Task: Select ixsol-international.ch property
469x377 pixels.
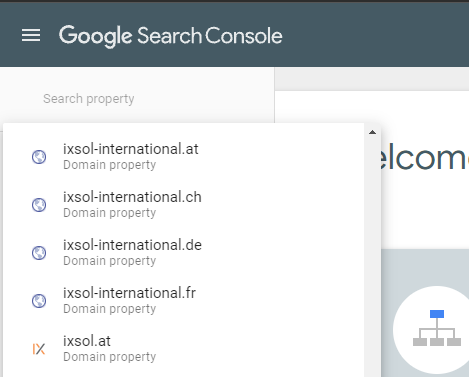Action: click(183, 205)
